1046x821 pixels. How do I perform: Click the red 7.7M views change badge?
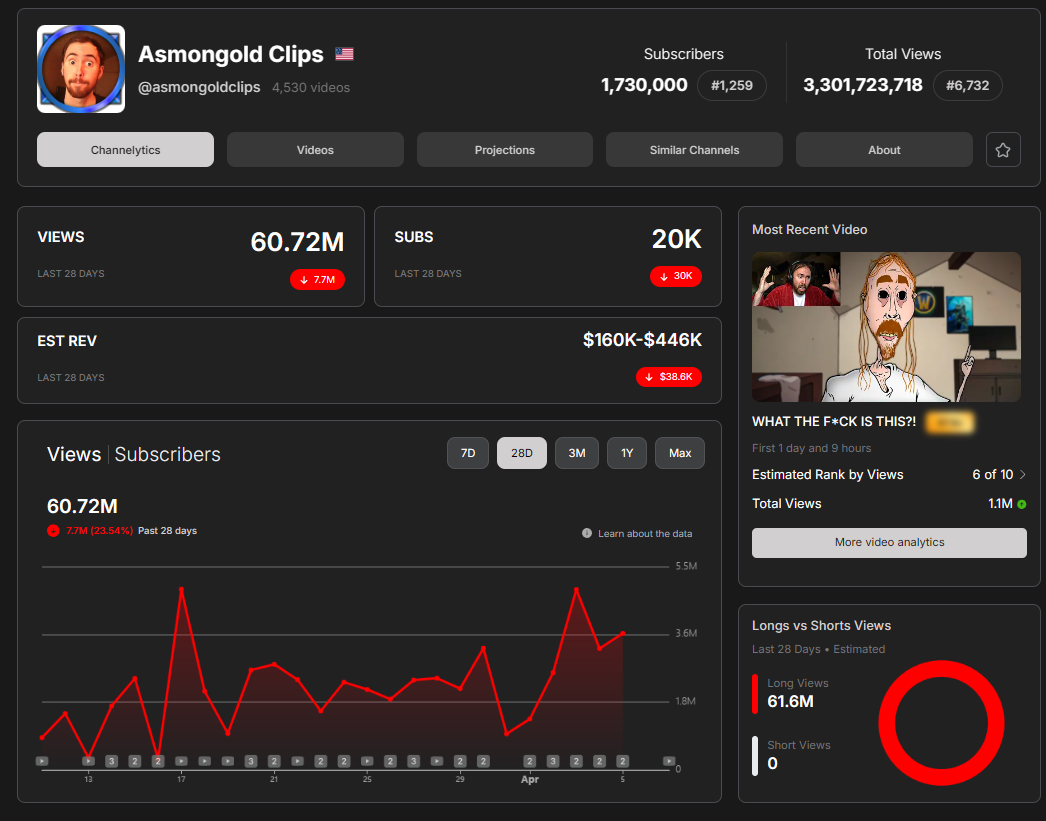pyautogui.click(x=318, y=280)
